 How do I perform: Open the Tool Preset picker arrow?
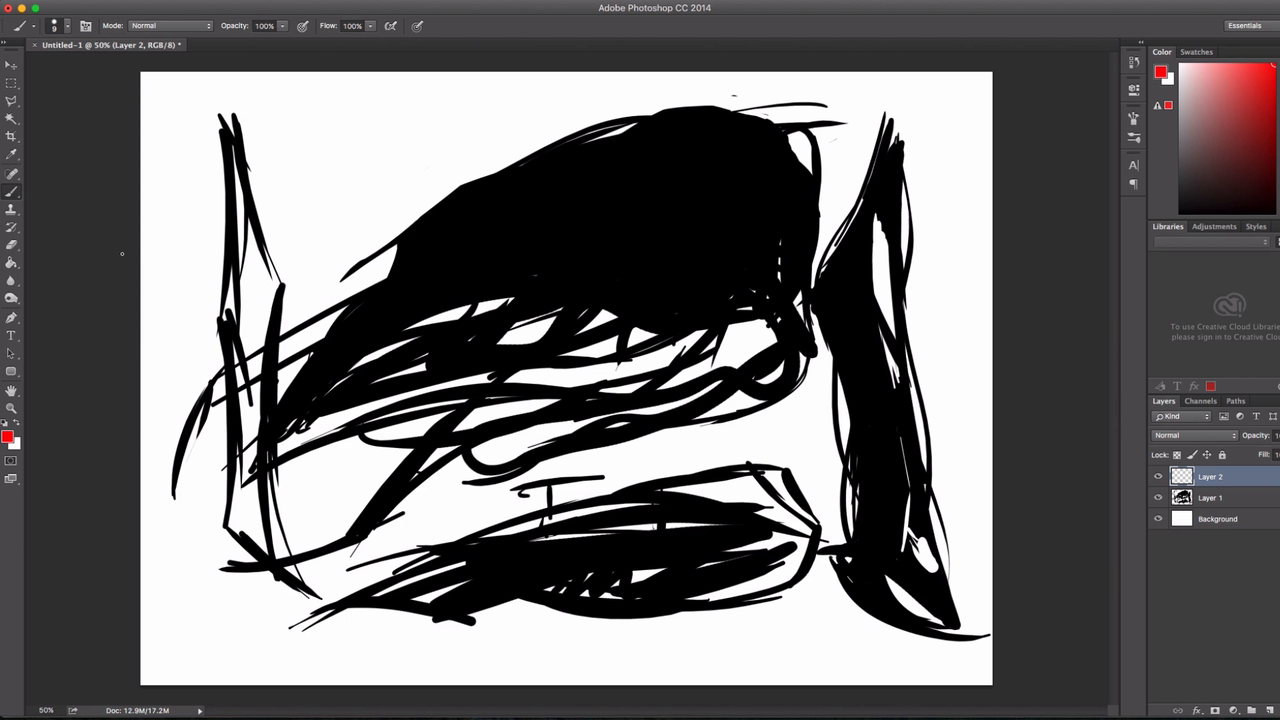click(33, 26)
